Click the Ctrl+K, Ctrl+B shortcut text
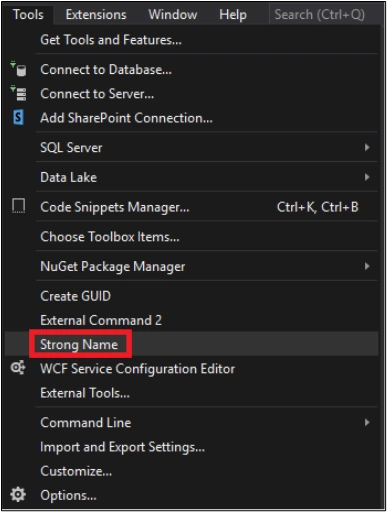This screenshot has height=512, width=387. (318, 207)
